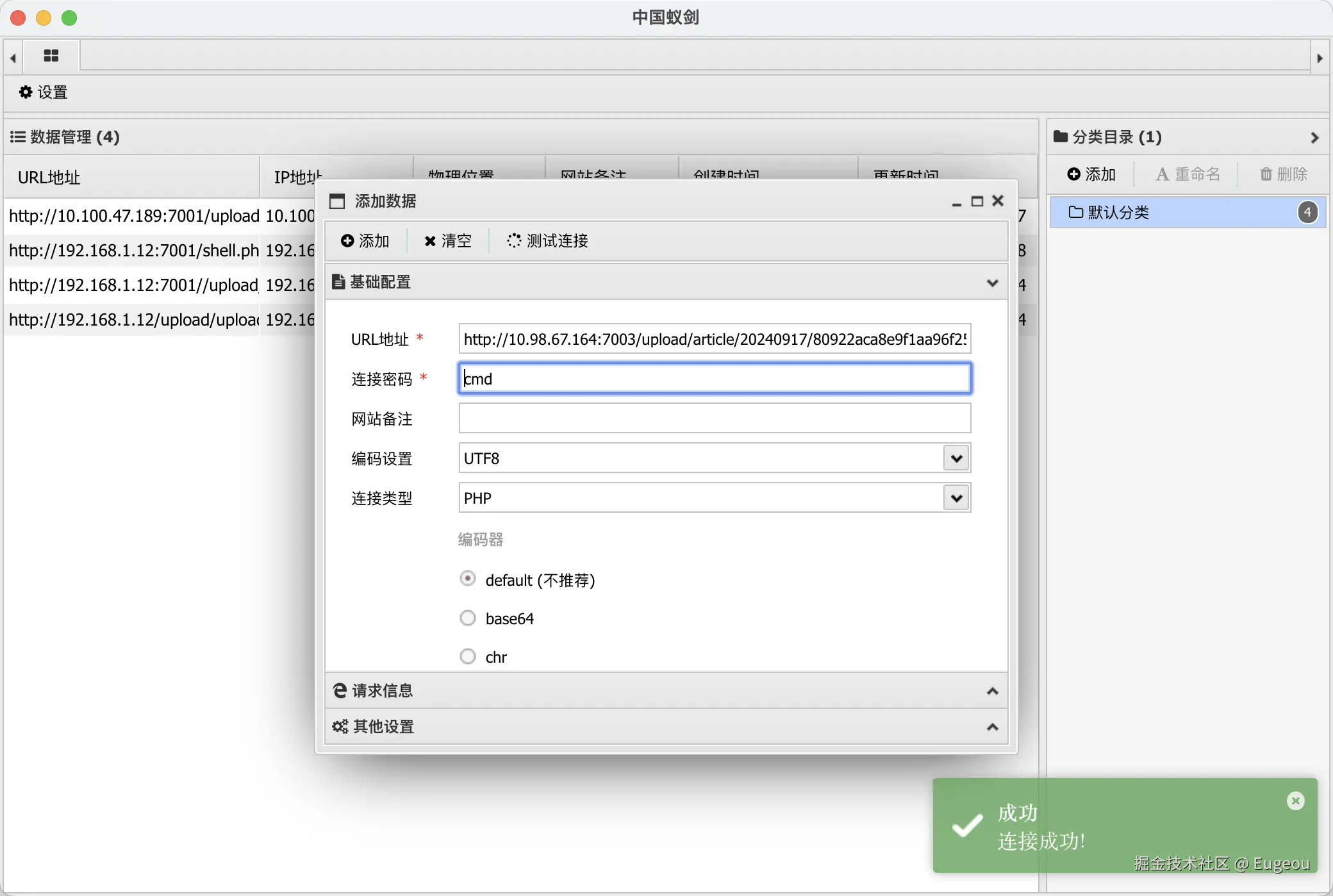
Task: Click 添加 in the category panel
Action: coord(1091,174)
